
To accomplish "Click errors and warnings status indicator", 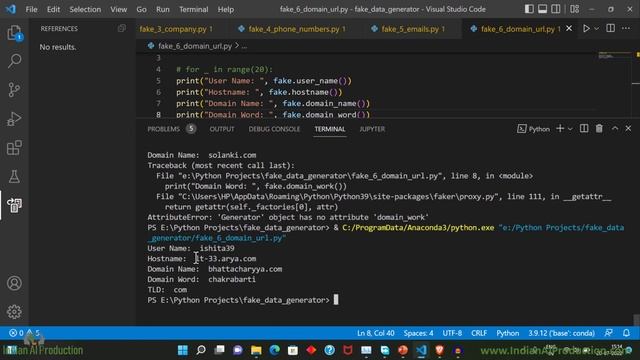I will [x=24, y=333].
